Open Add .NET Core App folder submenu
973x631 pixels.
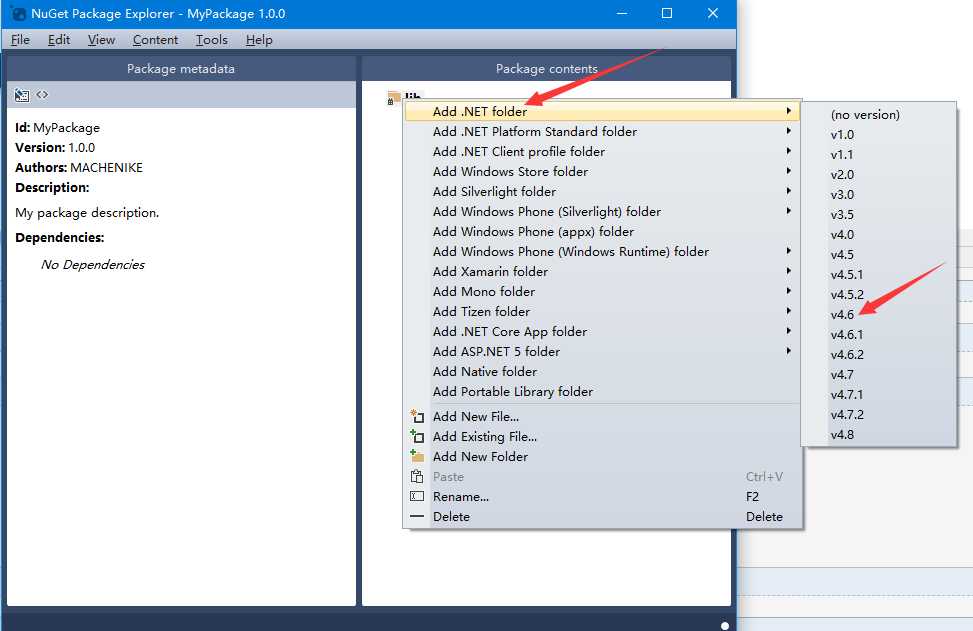click(602, 331)
